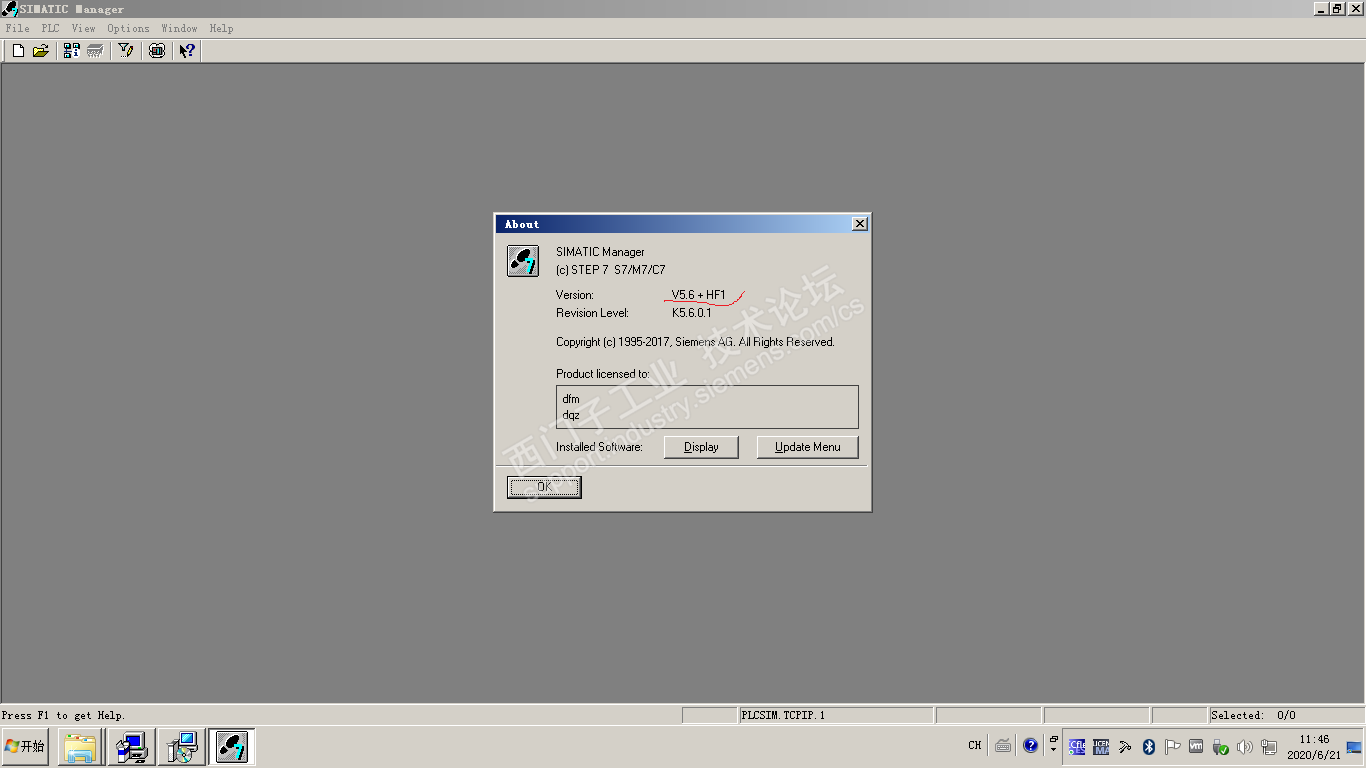Click the Safely Remove Hardware tray icon
1366x768 pixels.
(1220, 746)
